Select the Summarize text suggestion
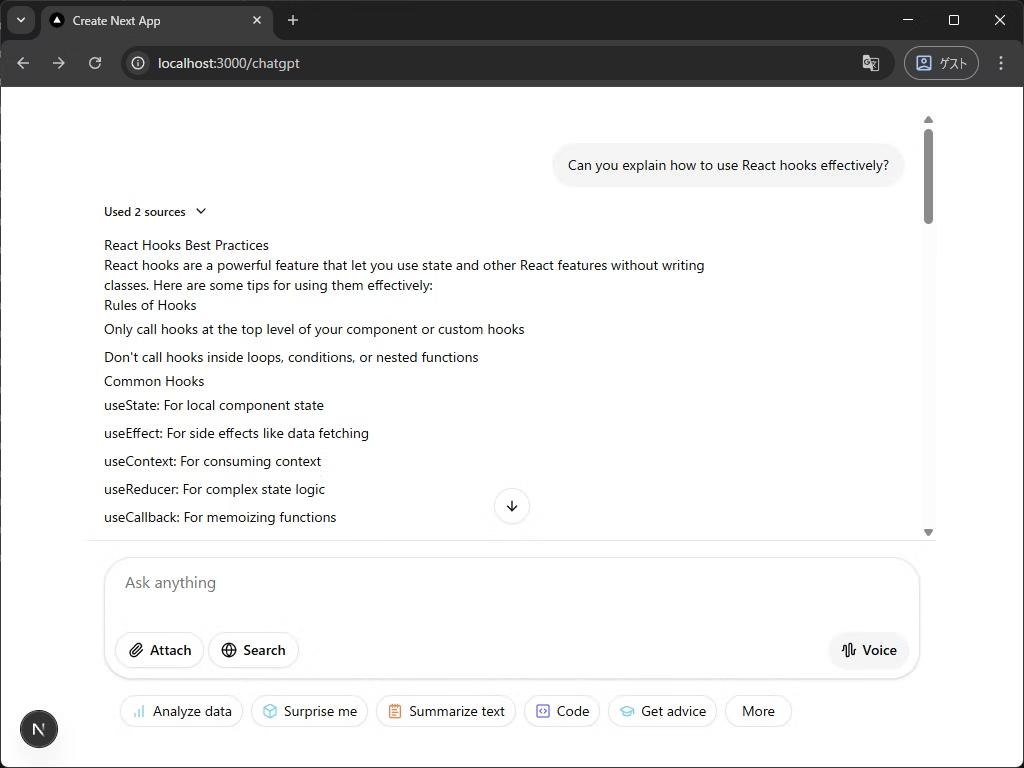 coord(445,711)
